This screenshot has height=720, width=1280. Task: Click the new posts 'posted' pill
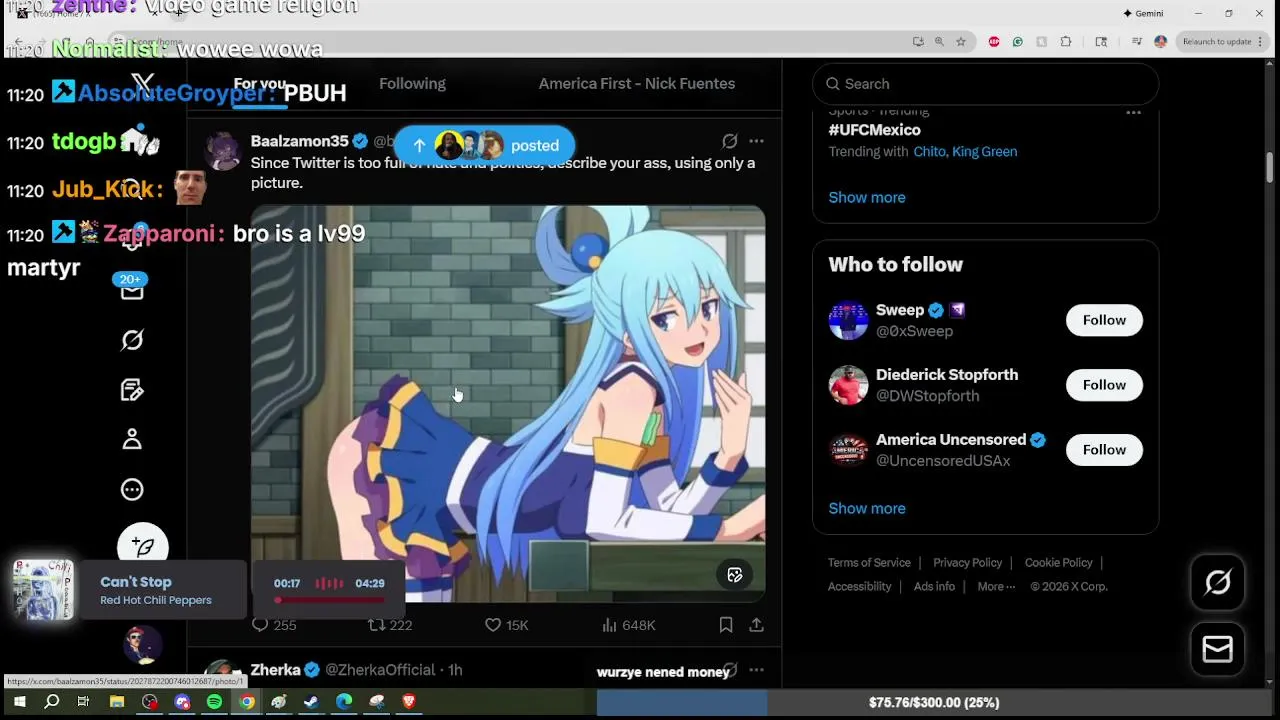[x=484, y=145]
